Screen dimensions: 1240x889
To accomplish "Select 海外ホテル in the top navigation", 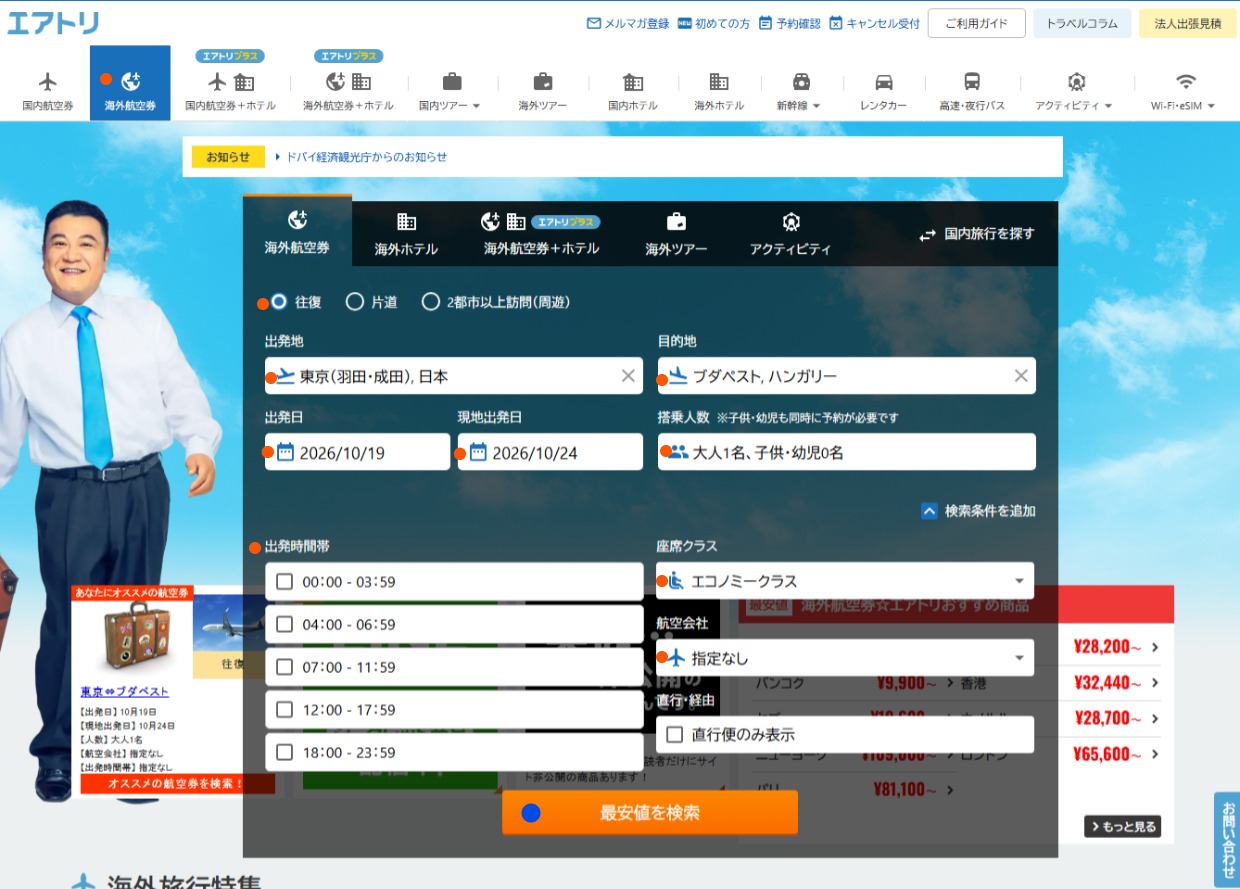I will click(719, 90).
